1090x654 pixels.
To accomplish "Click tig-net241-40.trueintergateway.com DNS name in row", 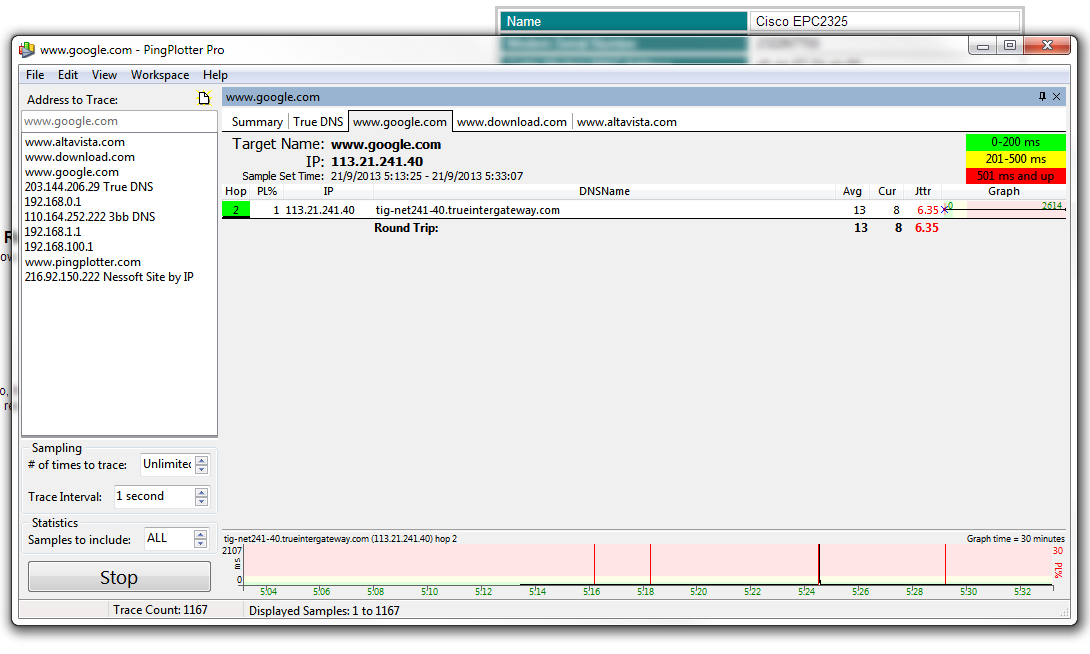I will coord(467,210).
